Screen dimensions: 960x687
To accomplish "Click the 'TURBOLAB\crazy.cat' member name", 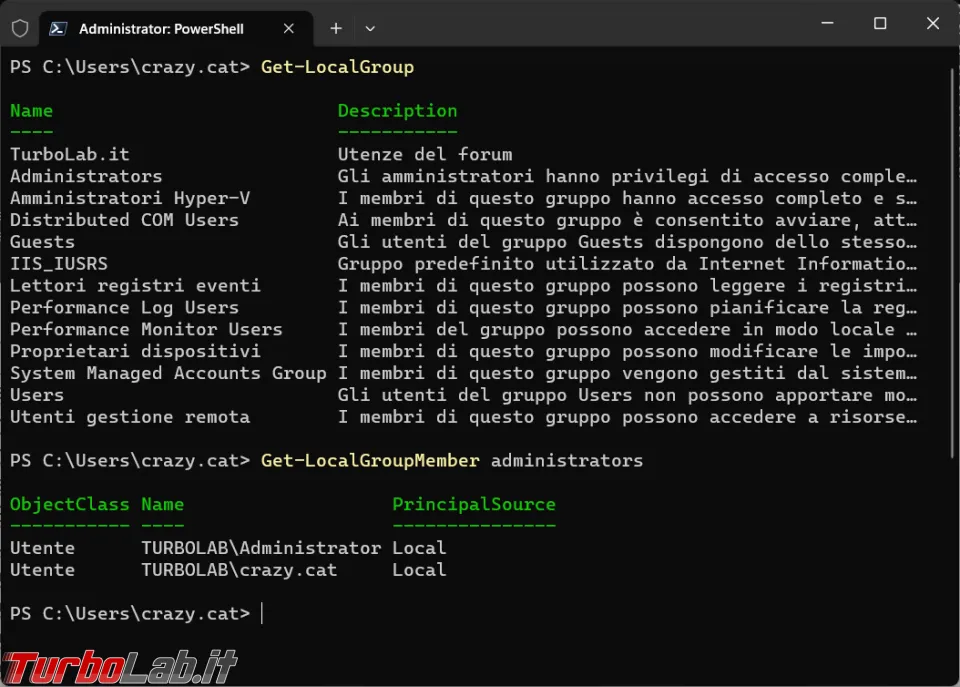I will coord(239,570).
